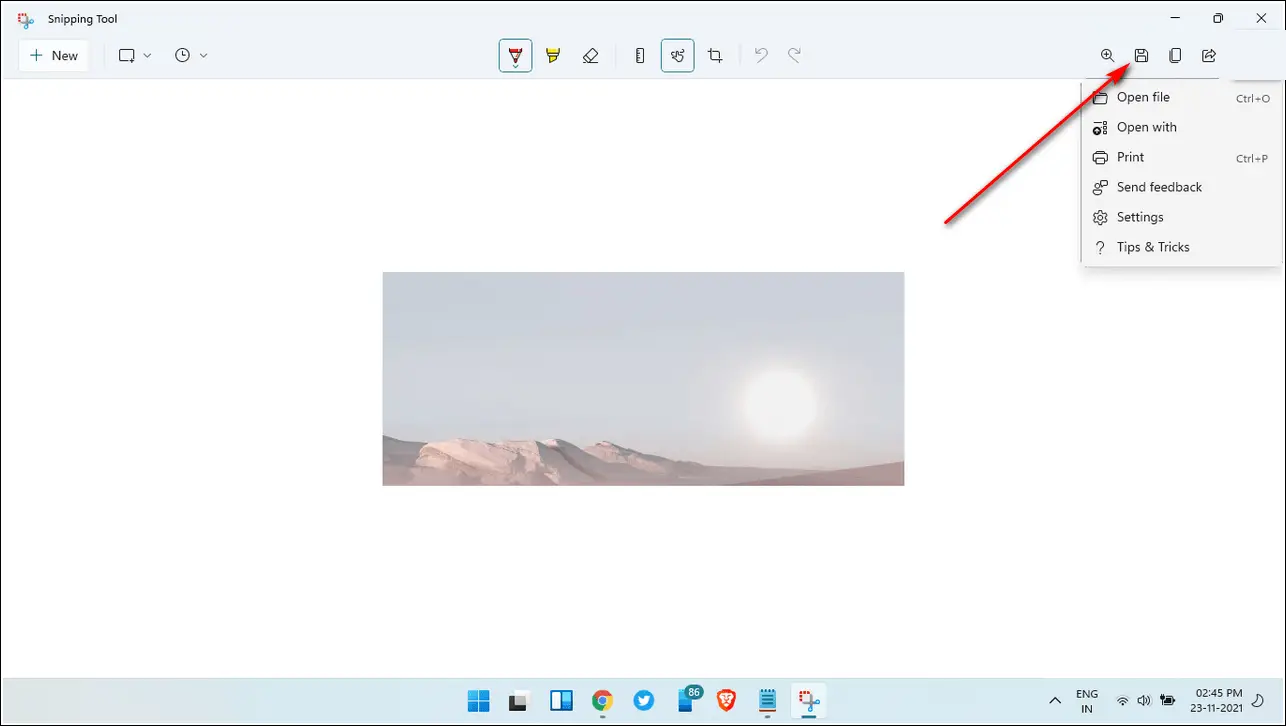Save the snip with the floppy icon
The image size is (1286, 726).
click(x=1141, y=56)
